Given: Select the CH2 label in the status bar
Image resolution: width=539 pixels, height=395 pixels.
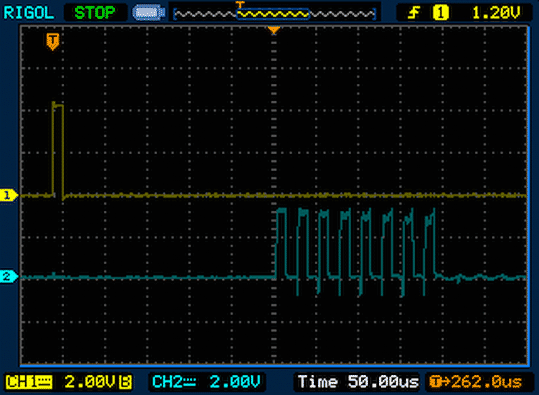Looking at the screenshot, I should 174,382.
